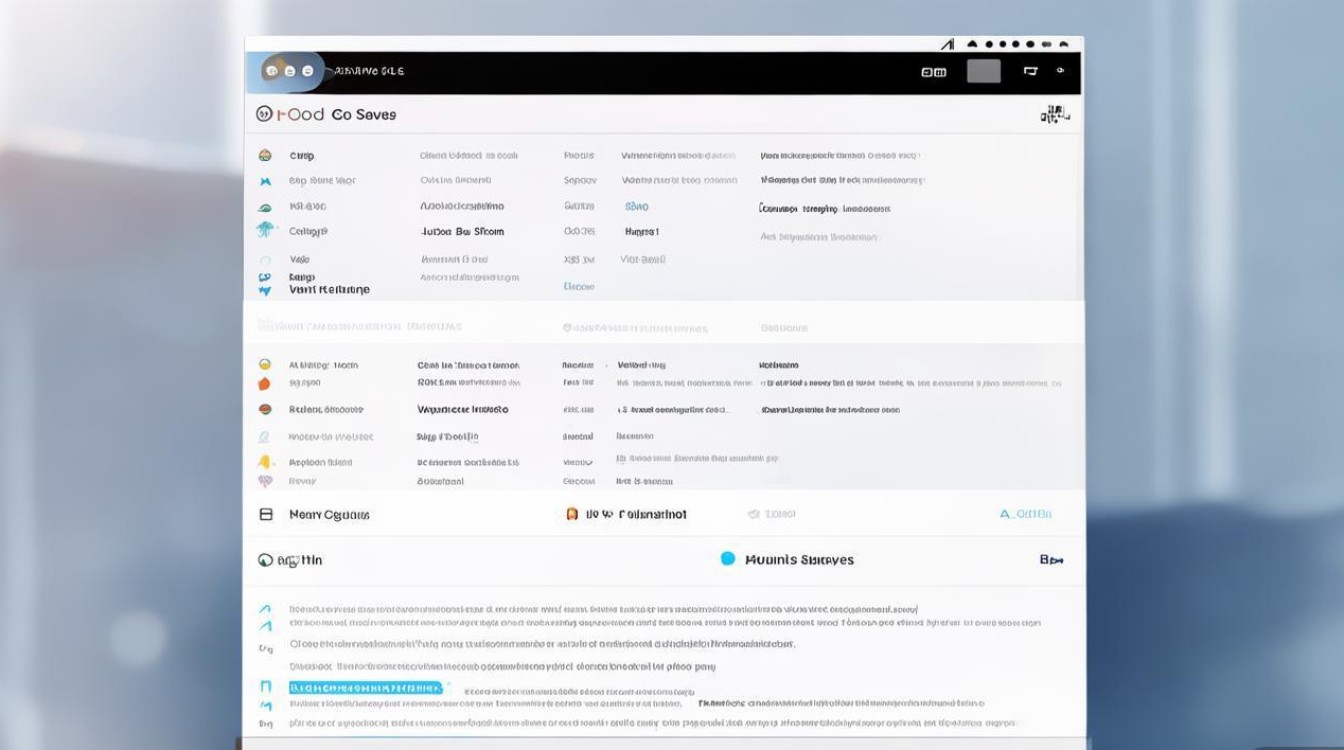Toggle the round yellow-green icon in the lower list

click(x=265, y=365)
